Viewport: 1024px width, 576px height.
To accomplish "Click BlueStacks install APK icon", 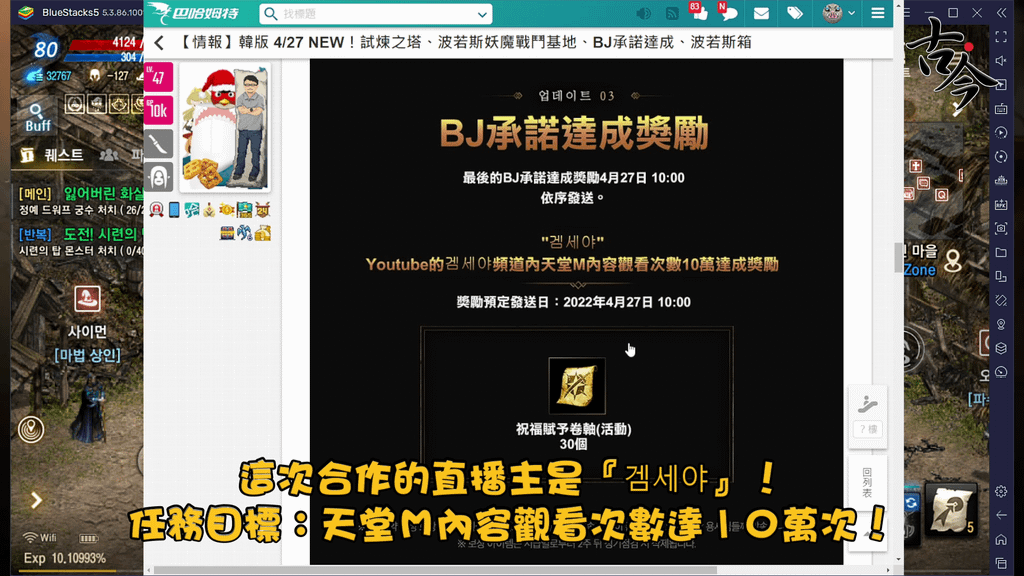I will (1001, 204).
